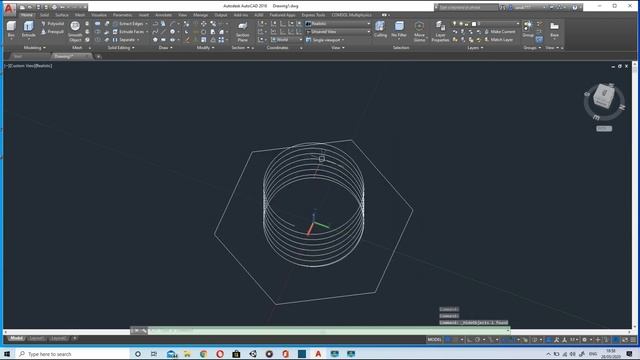Open the World UCS dropdown
The width and height of the screenshot is (640, 360).
tap(287, 40)
